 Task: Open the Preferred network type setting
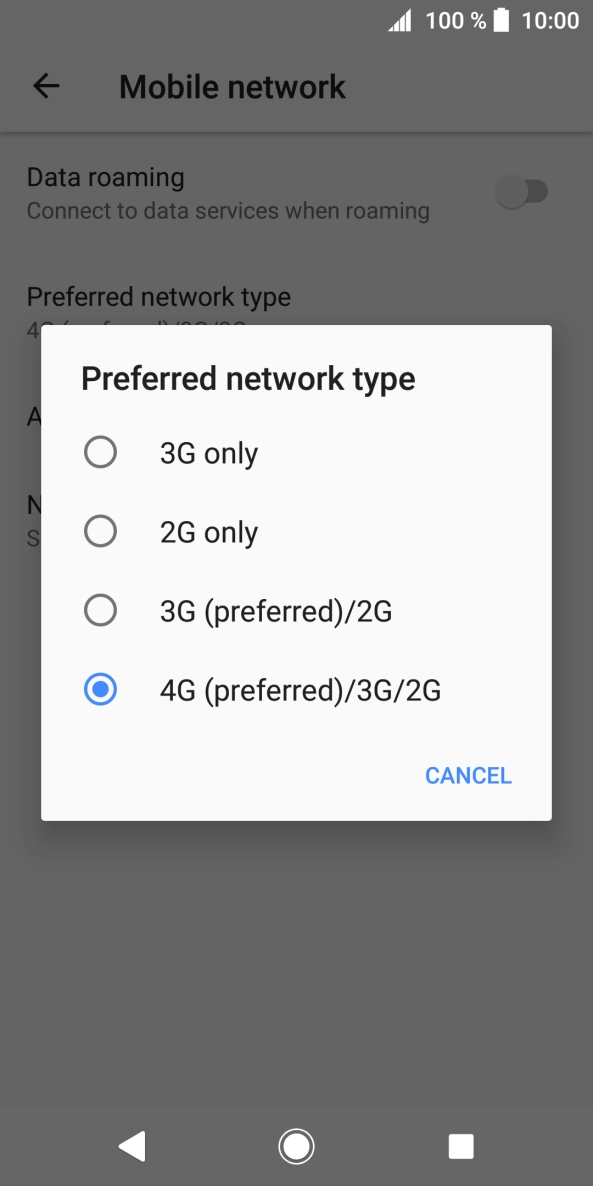(158, 297)
